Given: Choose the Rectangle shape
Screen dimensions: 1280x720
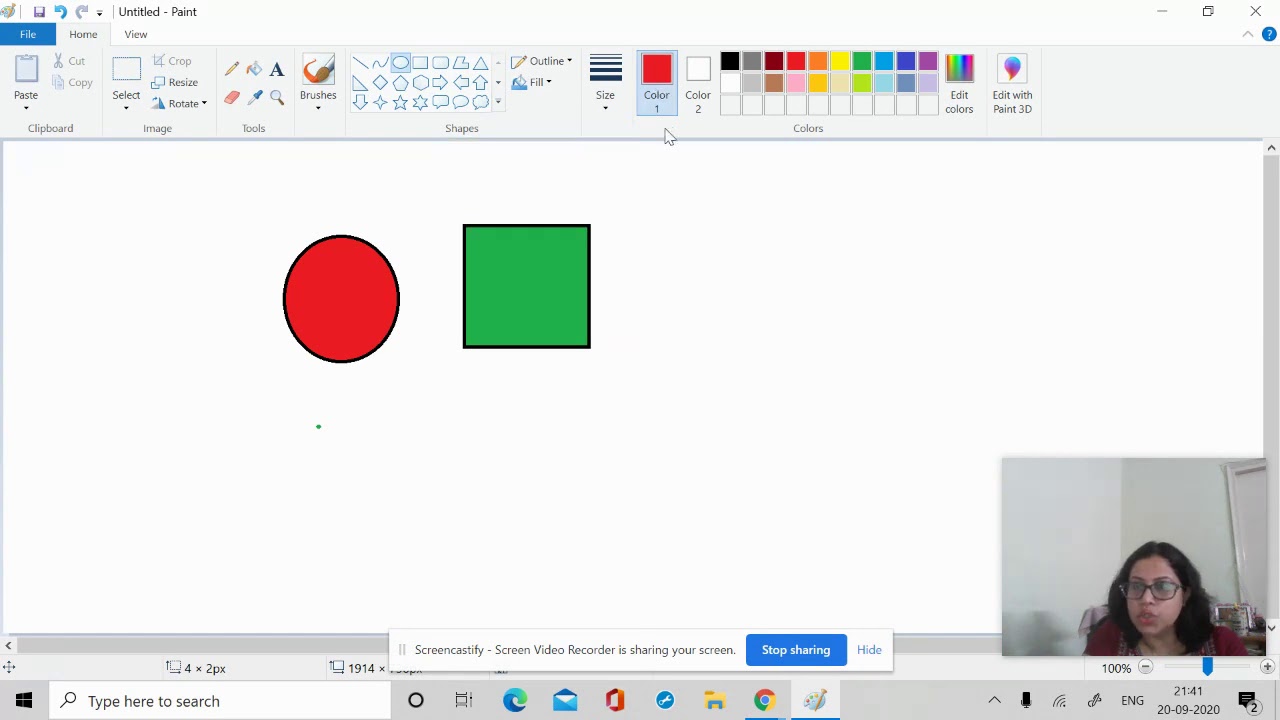Looking at the screenshot, I should (420, 63).
